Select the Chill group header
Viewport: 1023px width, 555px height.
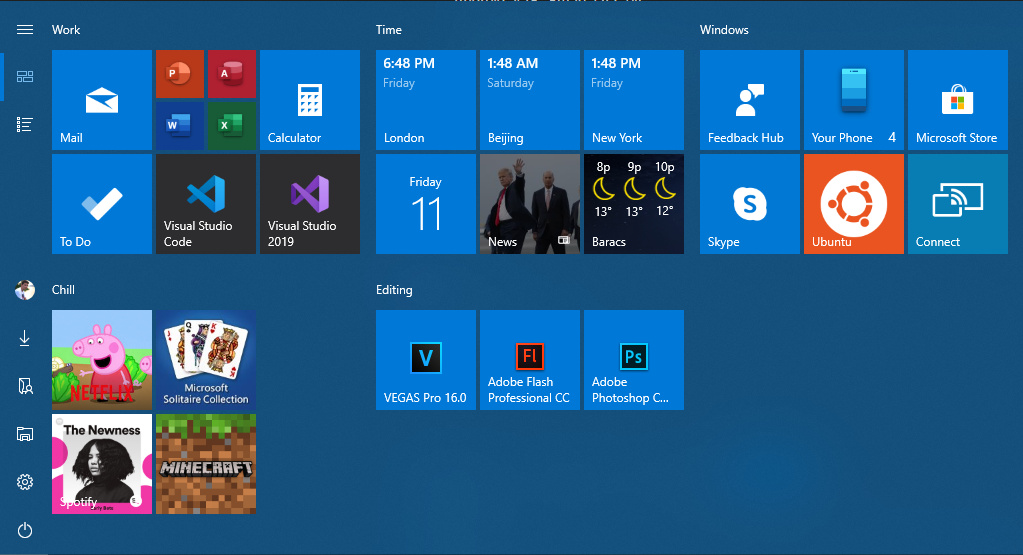pos(63,290)
